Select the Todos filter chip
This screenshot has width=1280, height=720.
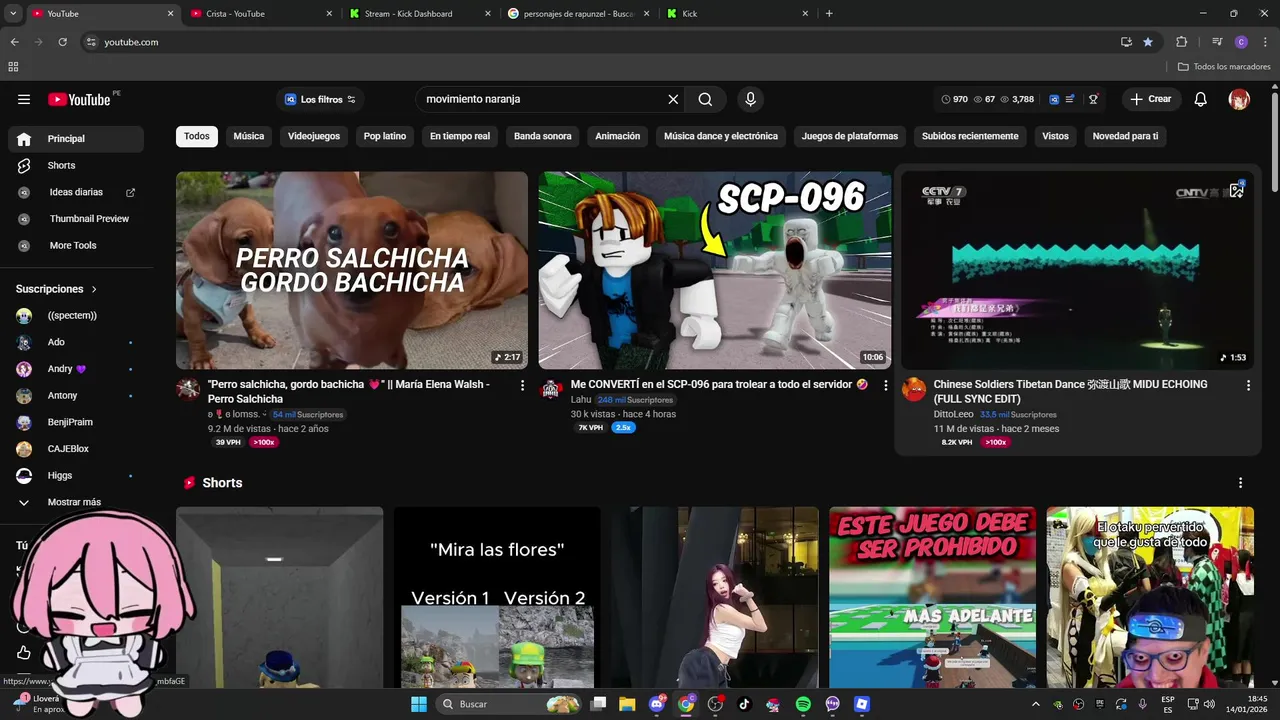coord(197,136)
